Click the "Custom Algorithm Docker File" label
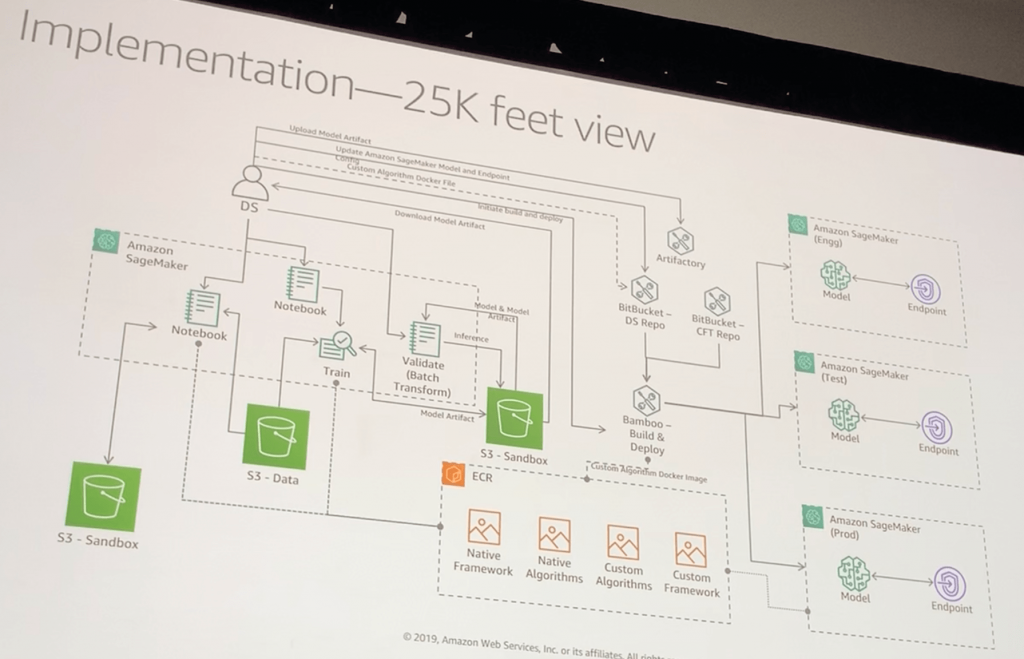1024x659 pixels. pos(401,175)
